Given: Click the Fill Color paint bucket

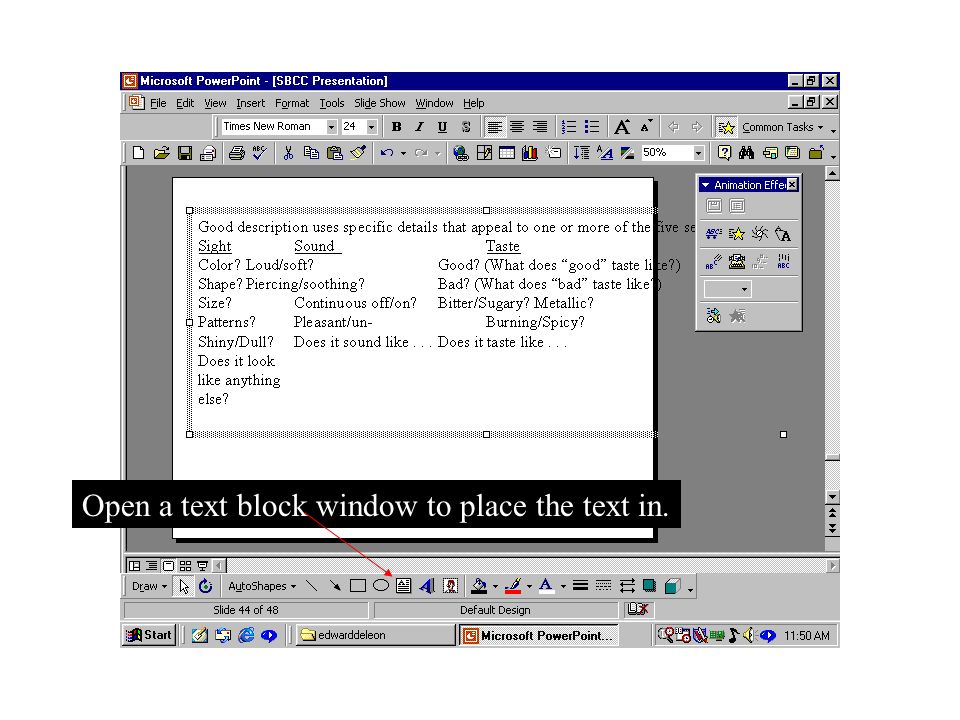Looking at the screenshot, I should coord(479,586).
